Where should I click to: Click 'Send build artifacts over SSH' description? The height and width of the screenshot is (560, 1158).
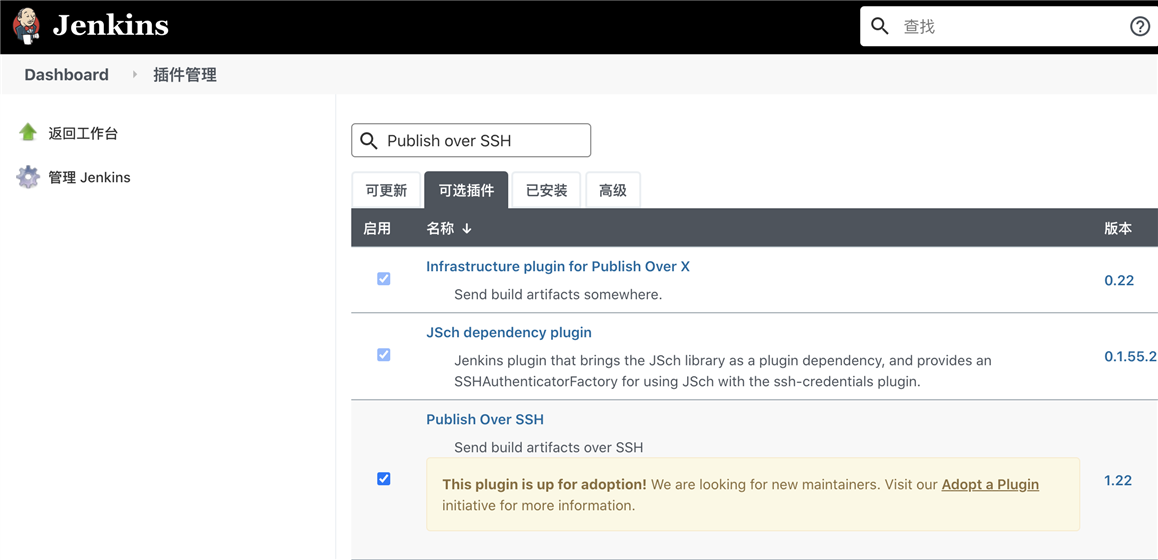pyautogui.click(x=549, y=447)
